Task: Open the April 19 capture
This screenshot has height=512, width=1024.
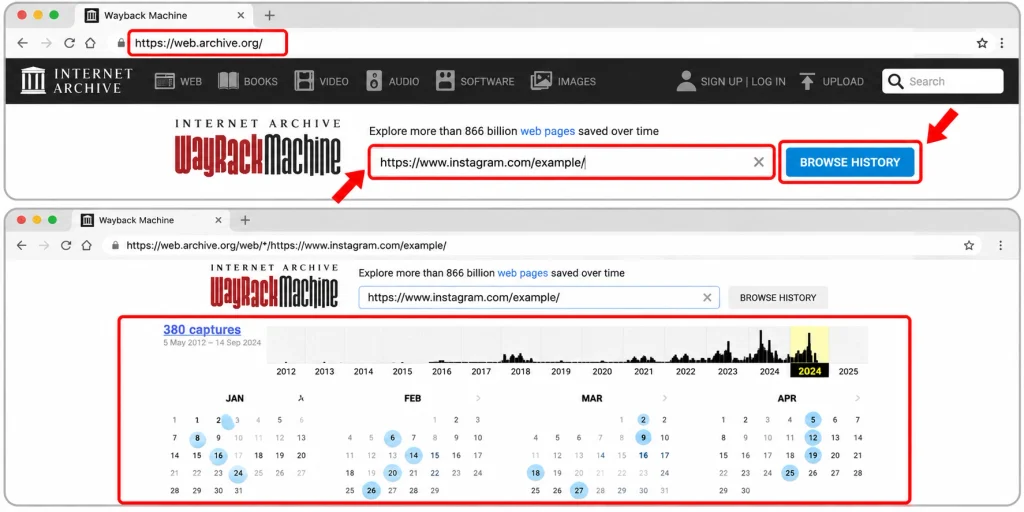Action: (812, 456)
